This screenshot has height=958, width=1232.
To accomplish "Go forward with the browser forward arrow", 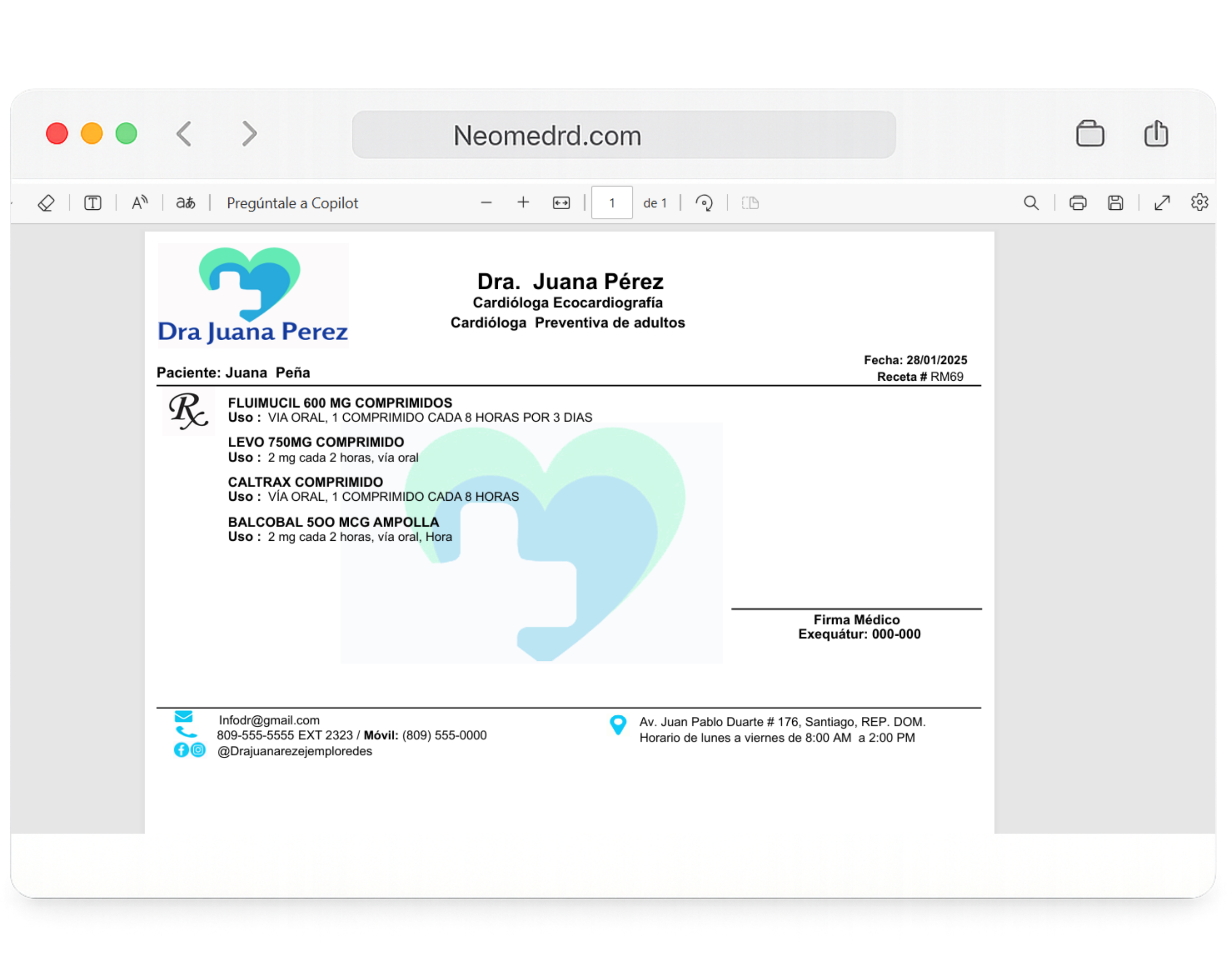I will click(x=249, y=134).
